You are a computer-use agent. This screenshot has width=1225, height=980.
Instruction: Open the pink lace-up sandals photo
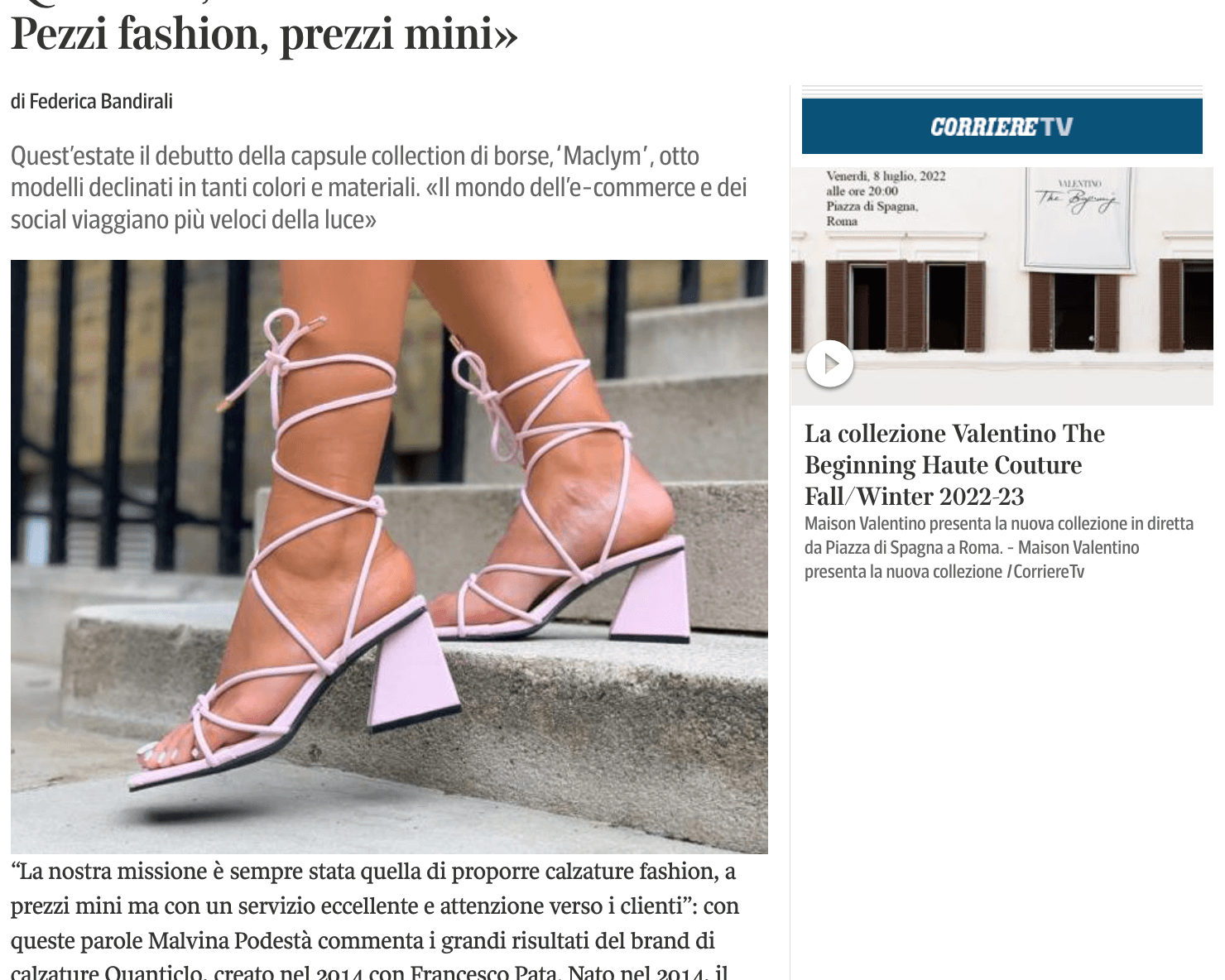click(x=389, y=556)
